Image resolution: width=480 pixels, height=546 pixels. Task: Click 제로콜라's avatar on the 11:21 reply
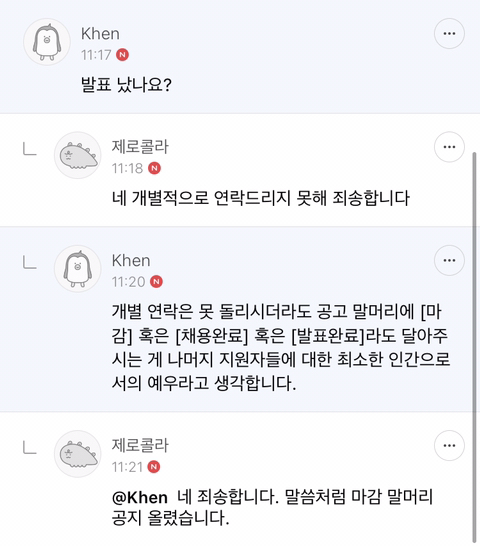point(78,454)
